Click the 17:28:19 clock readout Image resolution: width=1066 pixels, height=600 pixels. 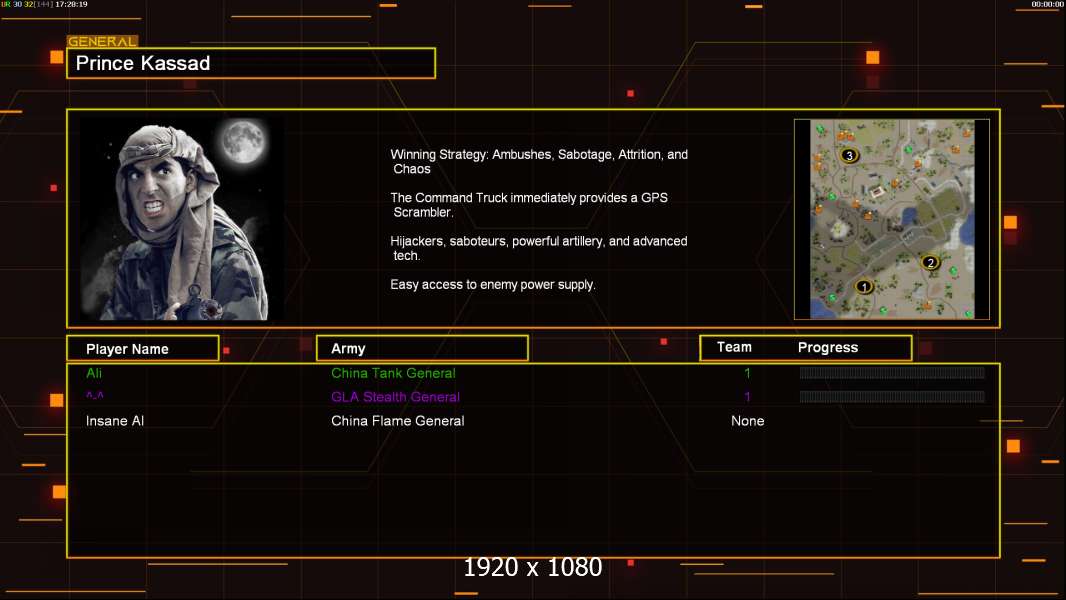[71, 4]
